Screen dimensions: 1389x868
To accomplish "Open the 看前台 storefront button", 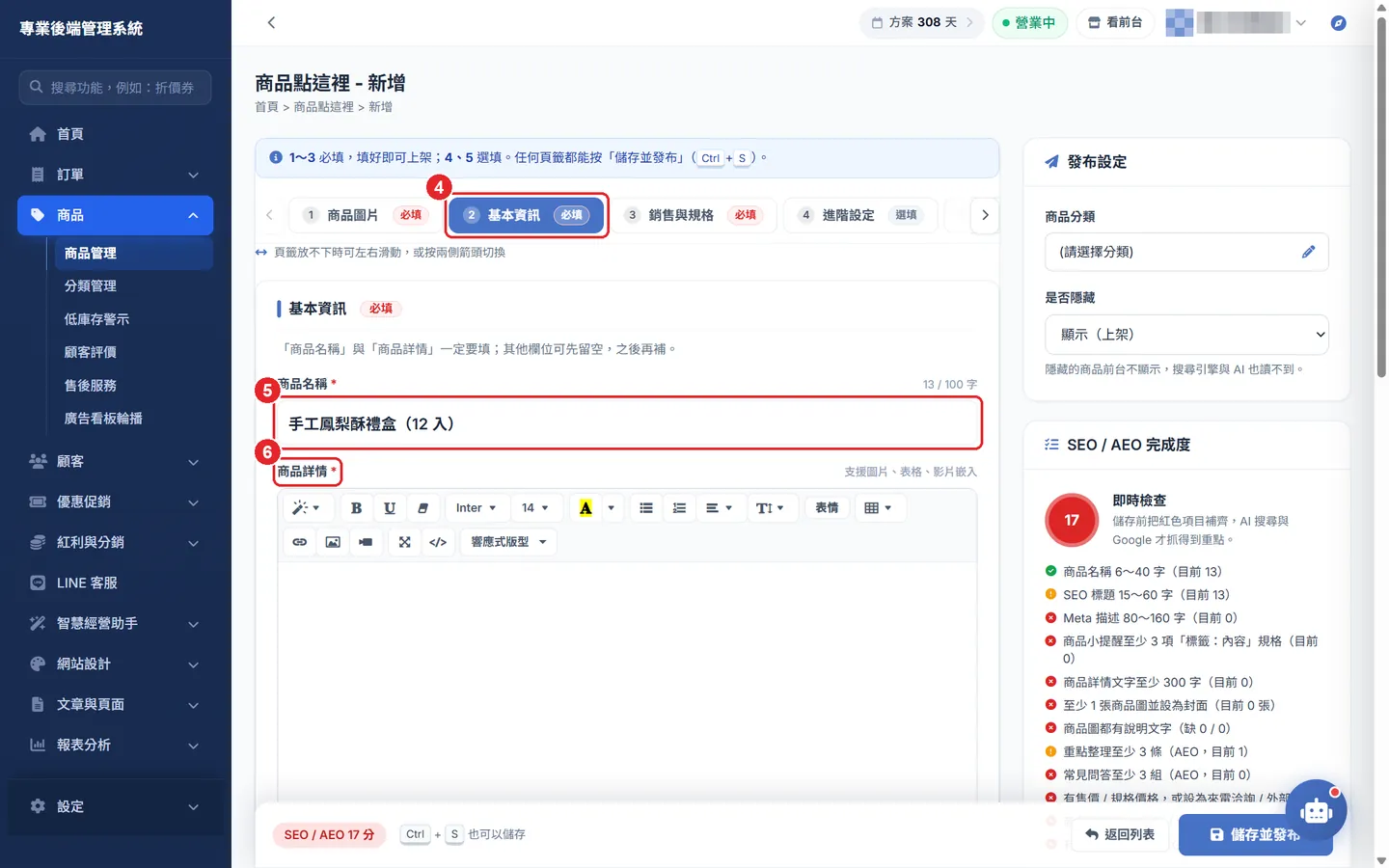I will pyautogui.click(x=1115, y=22).
